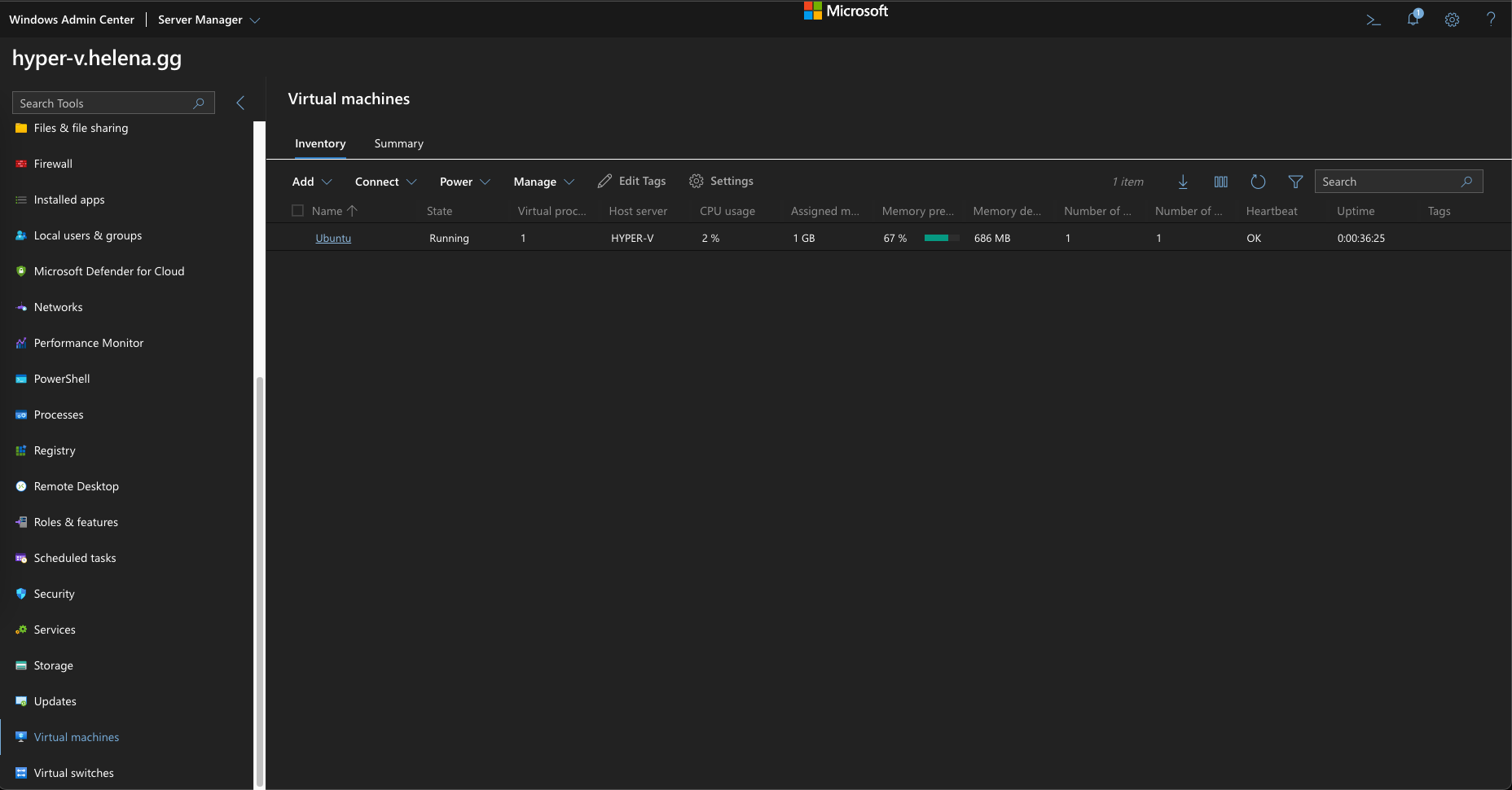Open the Ubuntu virtual machine link
Viewport: 1512px width, 790px height.
coord(333,239)
